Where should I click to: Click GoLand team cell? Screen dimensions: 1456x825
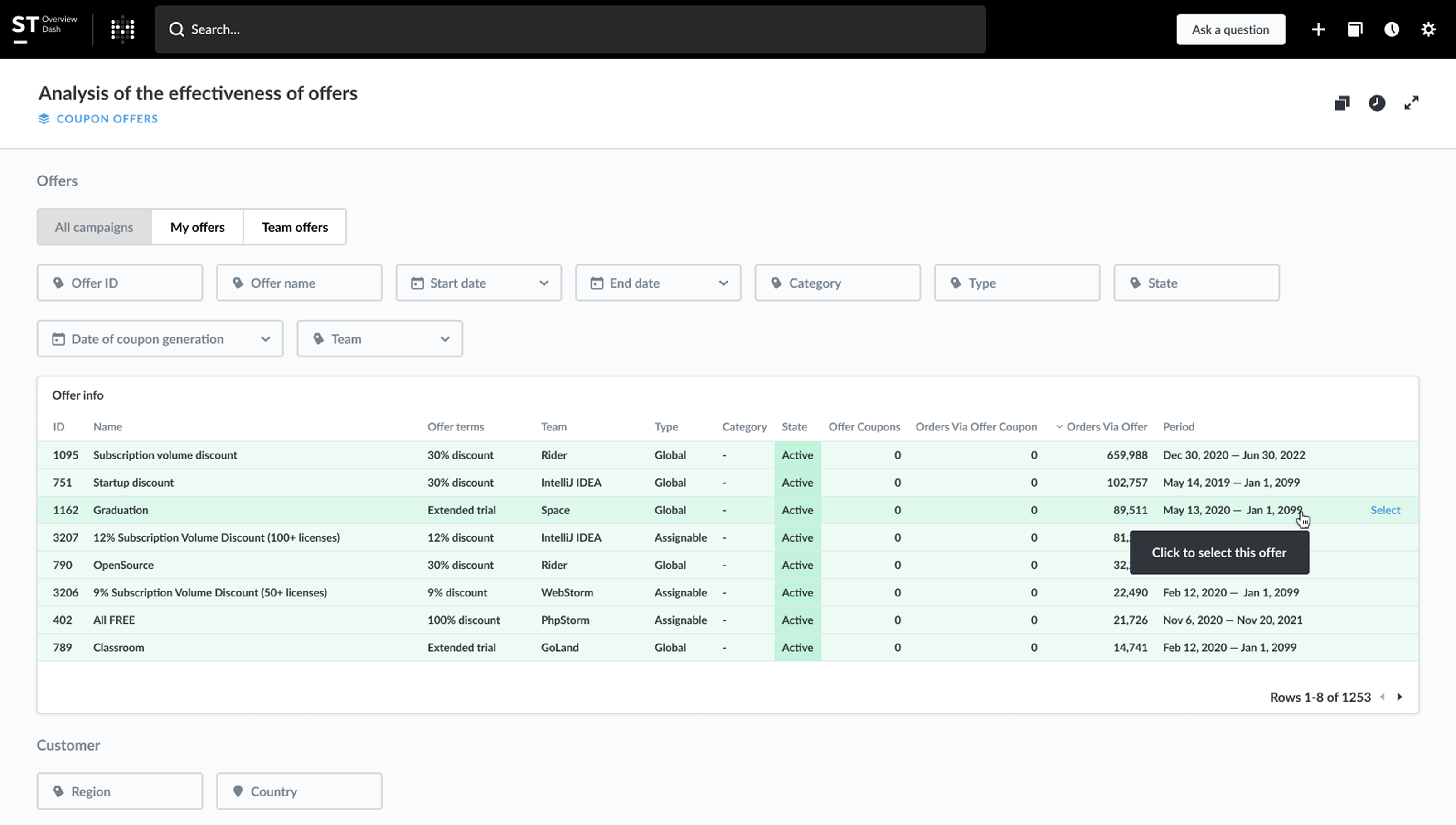coord(559,648)
